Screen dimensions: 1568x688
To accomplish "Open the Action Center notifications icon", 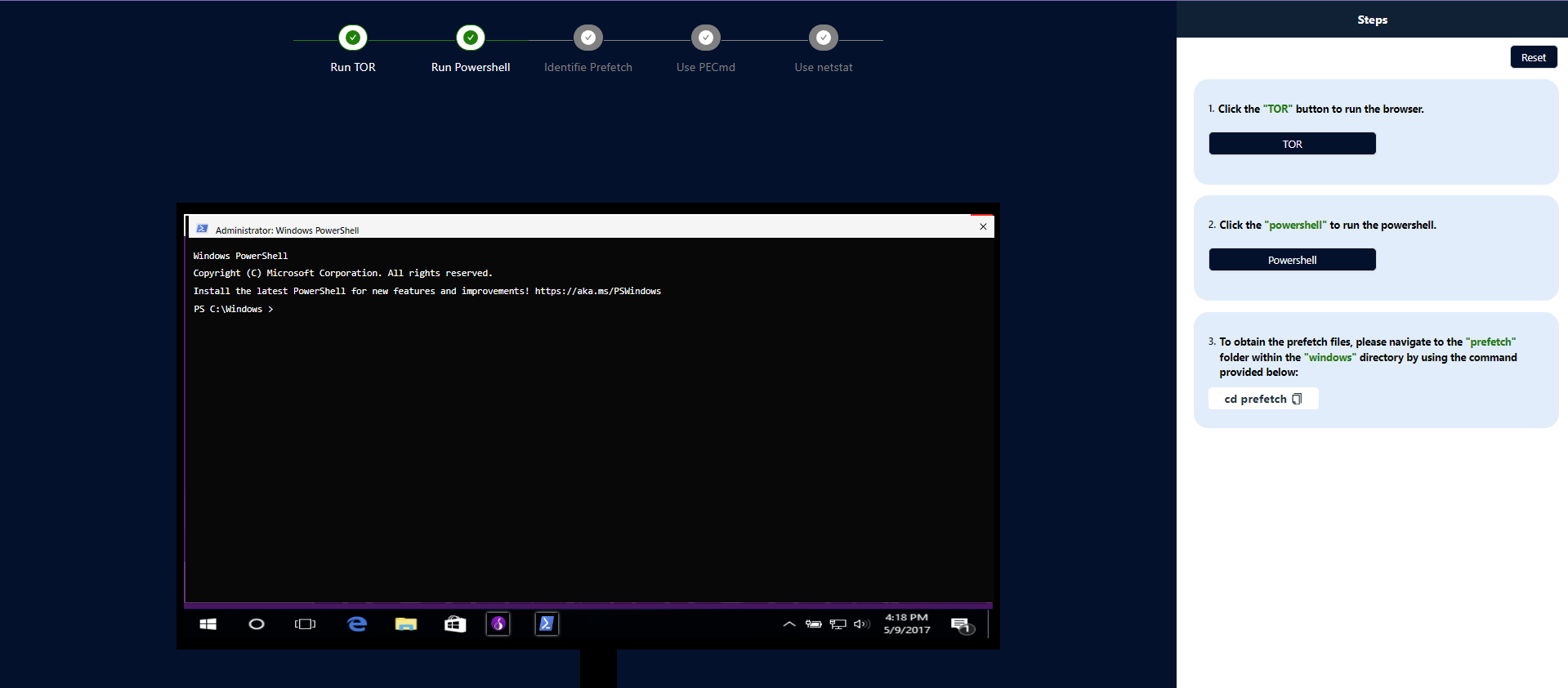I will (x=961, y=625).
